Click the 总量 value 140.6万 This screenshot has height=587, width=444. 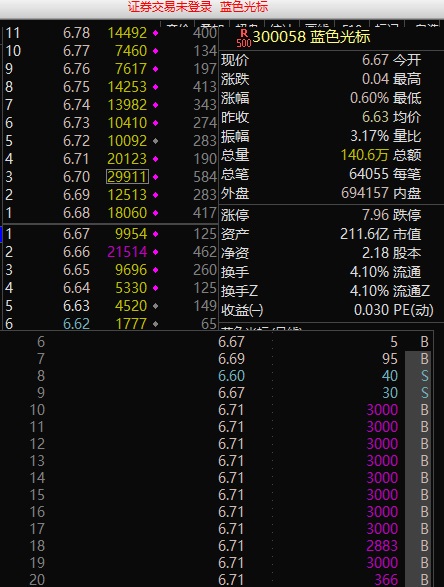click(365, 155)
